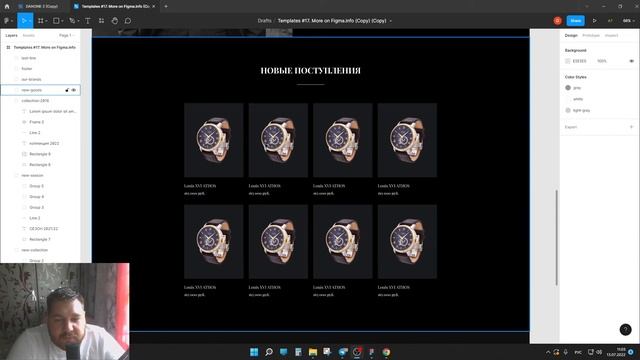The width and height of the screenshot is (640, 360).
Task: Click the Background color swatch
Action: pos(568,61)
